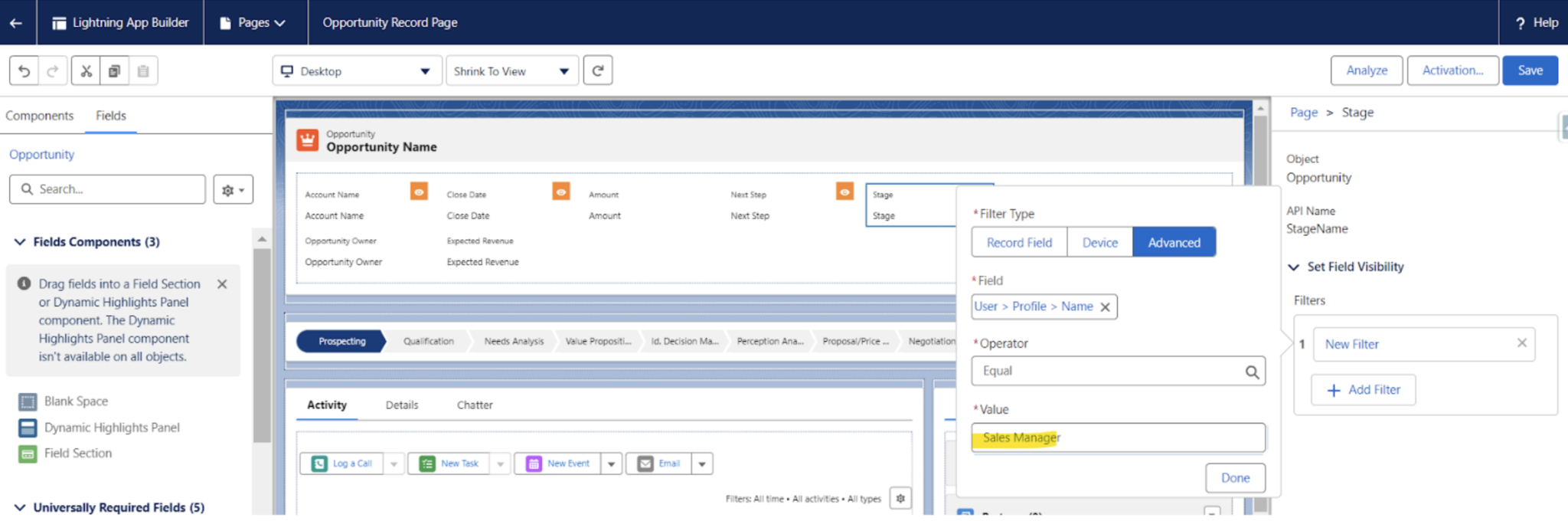The image size is (1568, 521).
Task: Click the Add Filter button
Action: 1363,390
